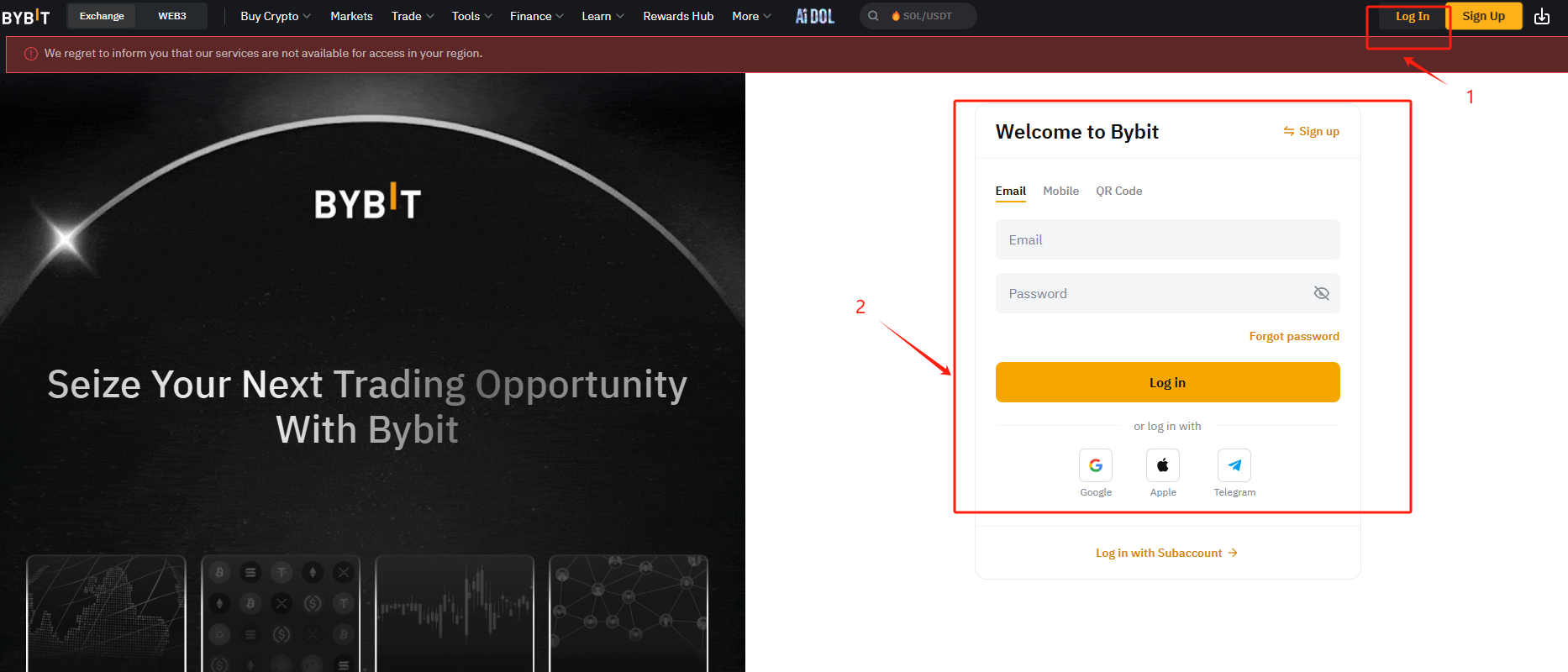Screen dimensions: 1568x672
Task: Switch to Exchange mode
Action: pyautogui.click(x=102, y=16)
